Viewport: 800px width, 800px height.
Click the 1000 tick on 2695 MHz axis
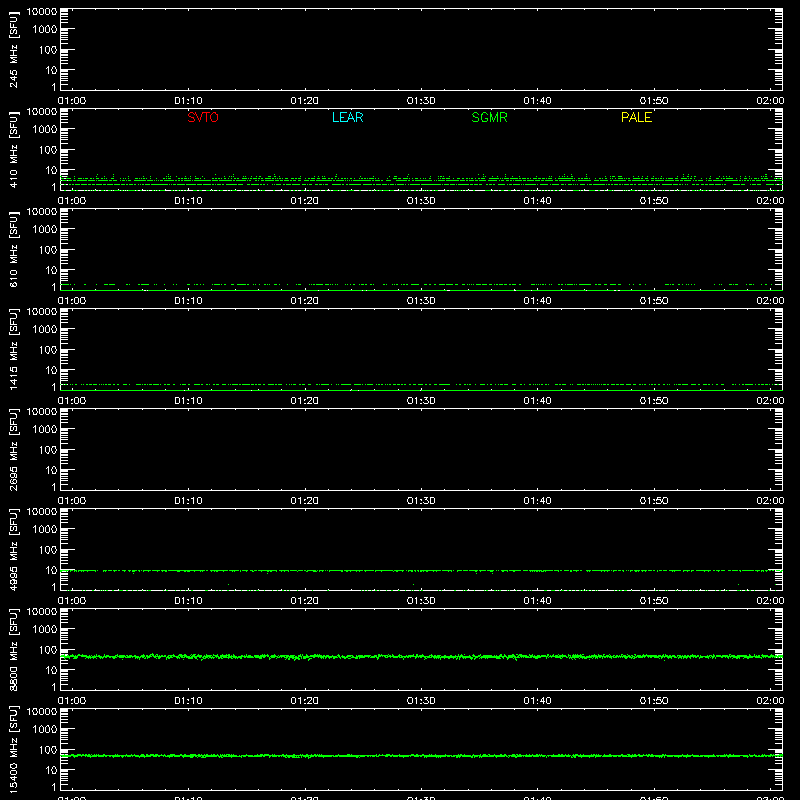(45, 430)
